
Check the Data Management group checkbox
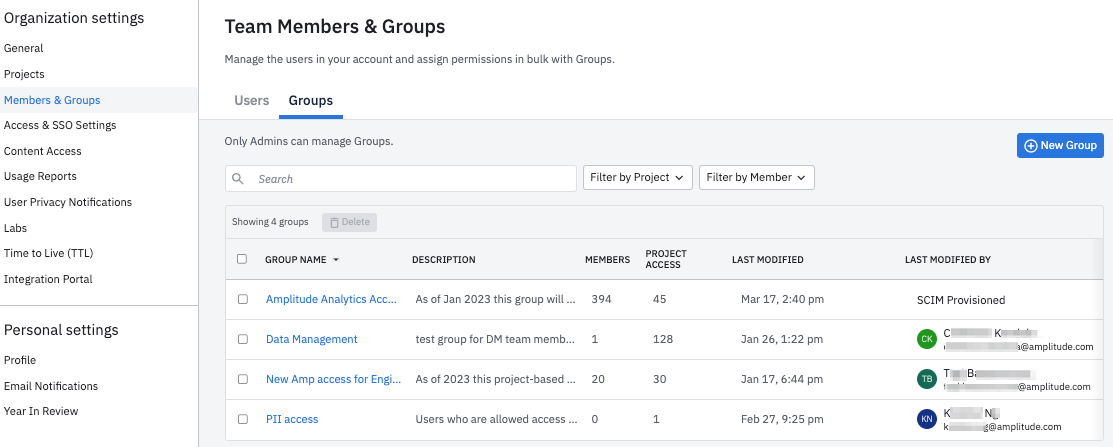point(243,339)
